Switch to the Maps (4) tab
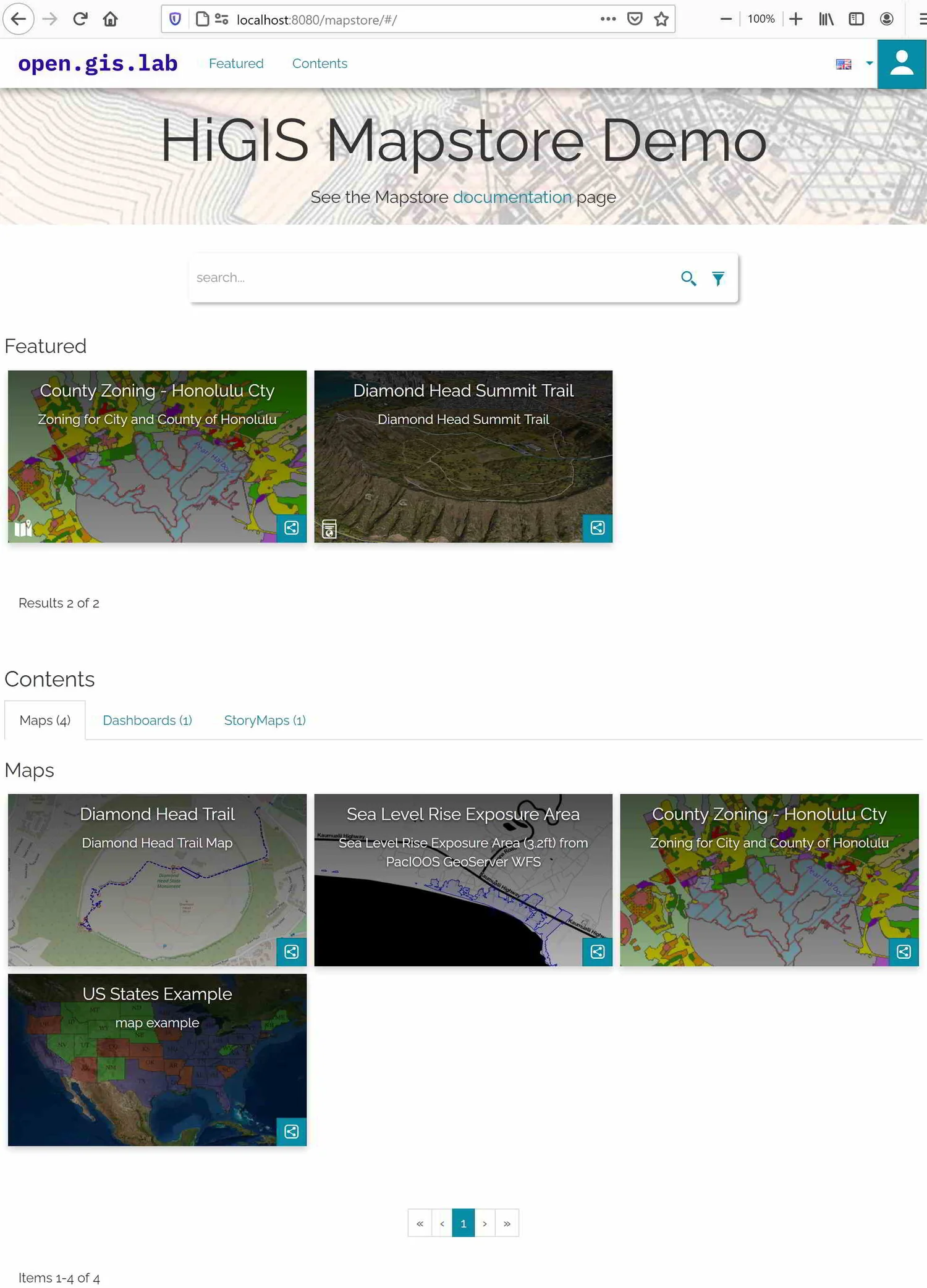Image resolution: width=927 pixels, height=1288 pixels. tap(45, 720)
